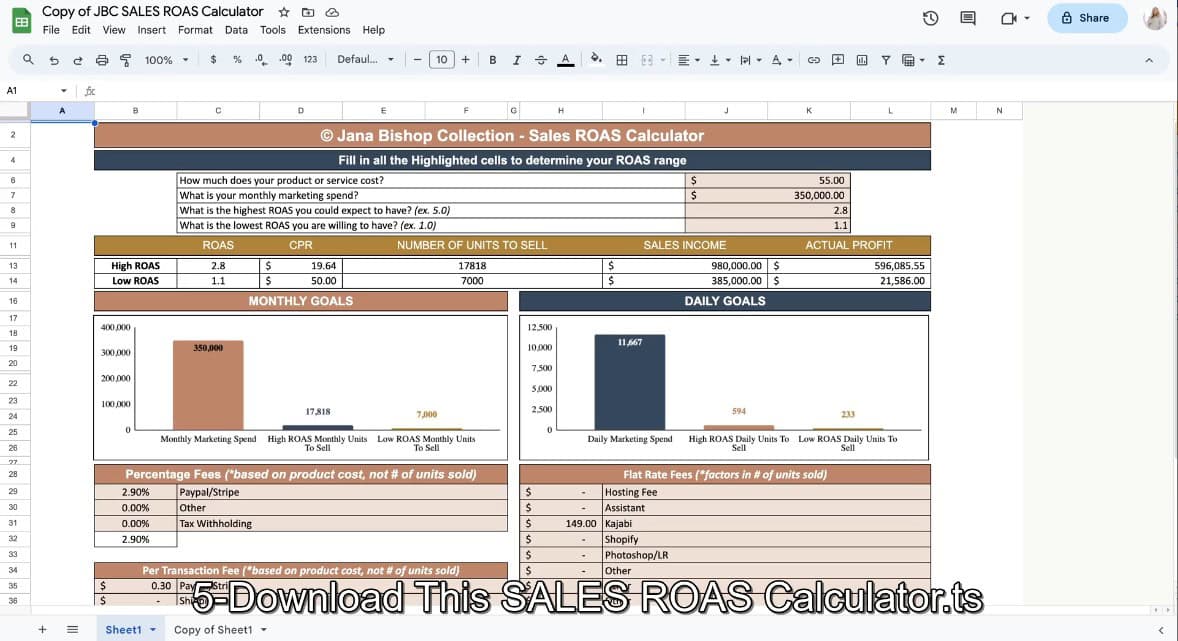Screen dimensions: 1178x641
Task: Click the Insert link icon
Action: tap(814, 60)
